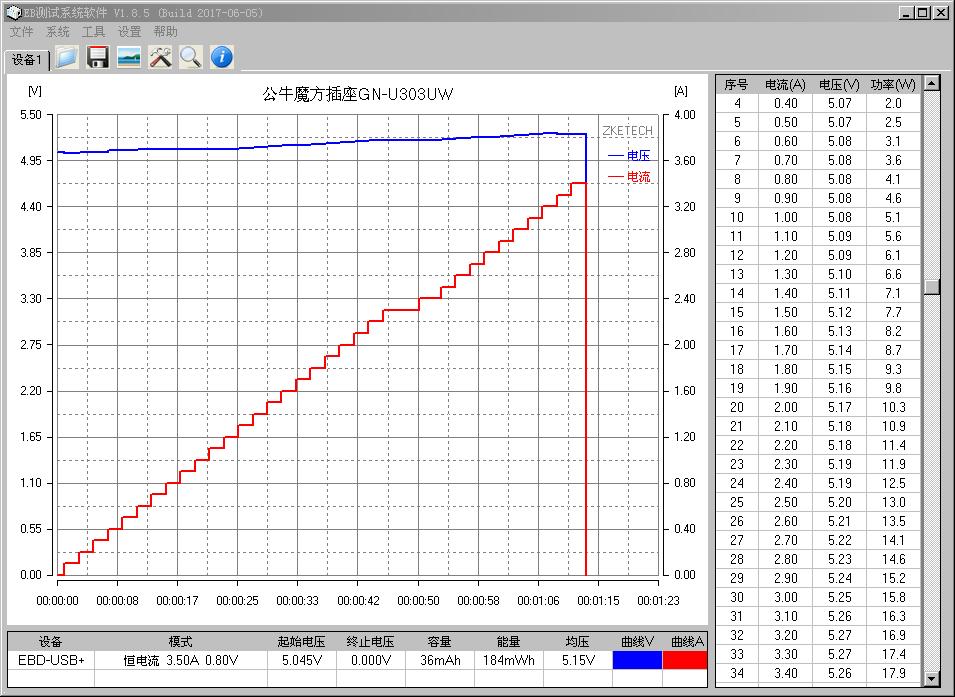Click the EBD-USB+ device cell

pos(51,660)
